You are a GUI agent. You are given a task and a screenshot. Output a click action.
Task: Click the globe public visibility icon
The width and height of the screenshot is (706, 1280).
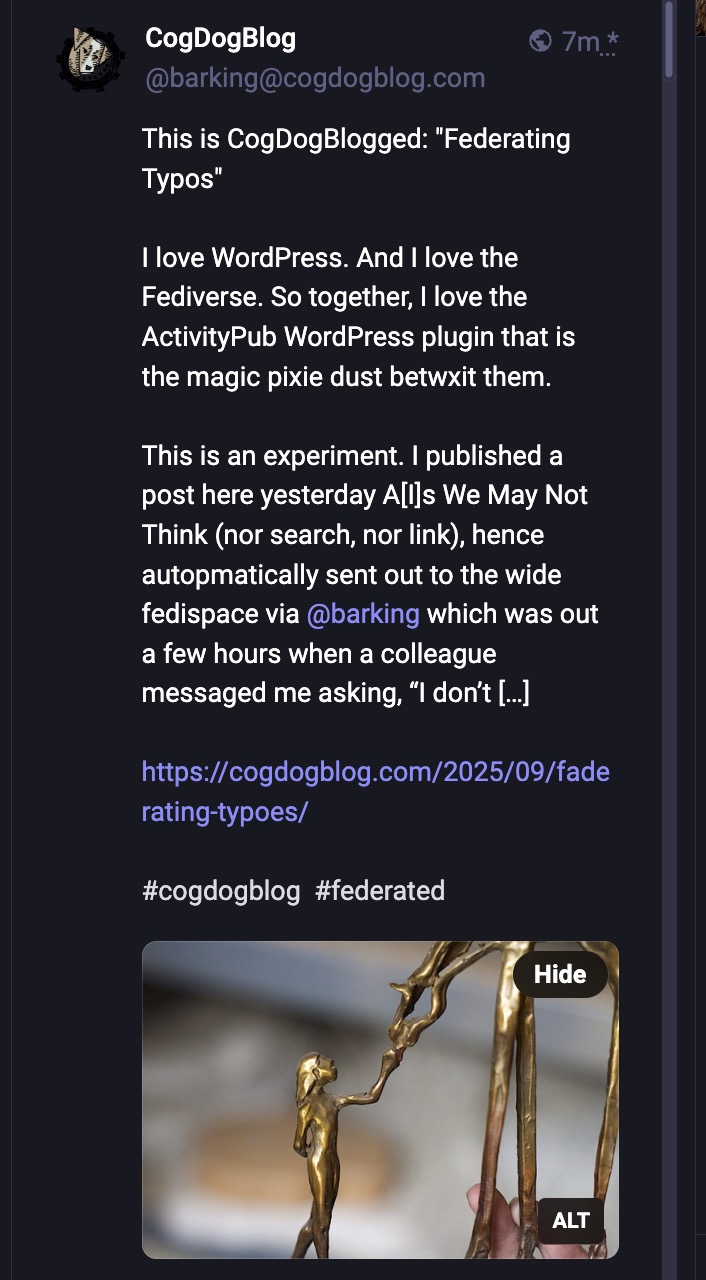click(x=540, y=41)
